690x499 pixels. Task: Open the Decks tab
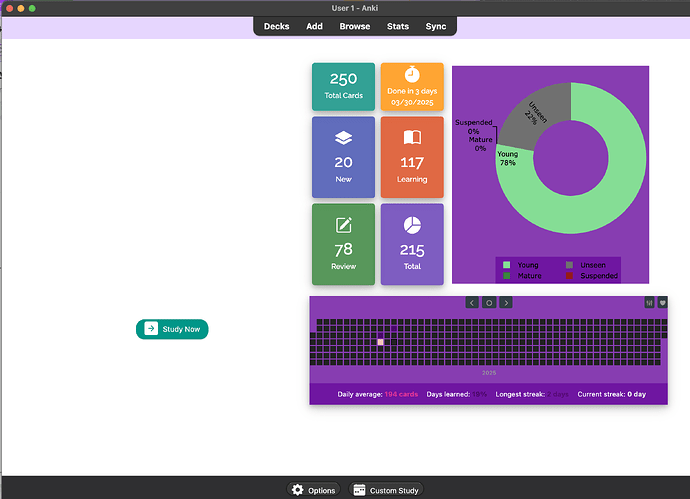276,26
